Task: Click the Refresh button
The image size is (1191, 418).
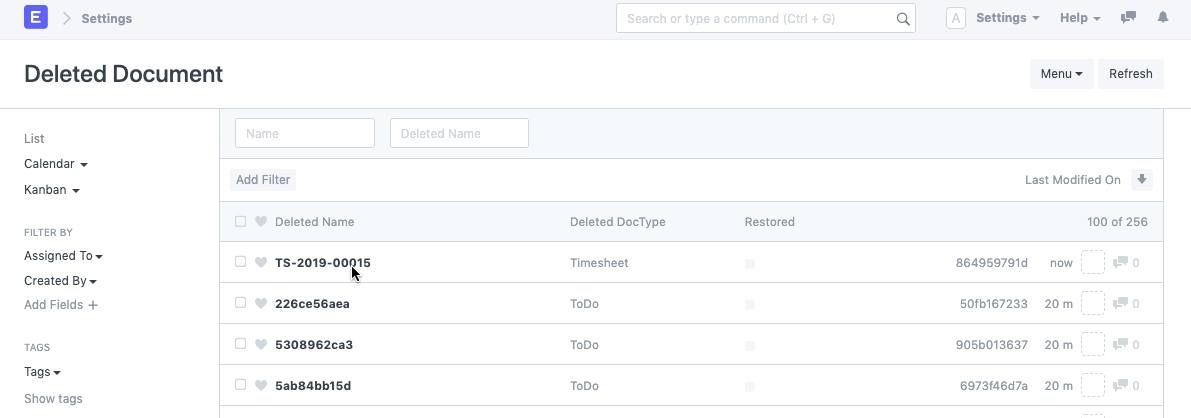Action: coord(1130,74)
